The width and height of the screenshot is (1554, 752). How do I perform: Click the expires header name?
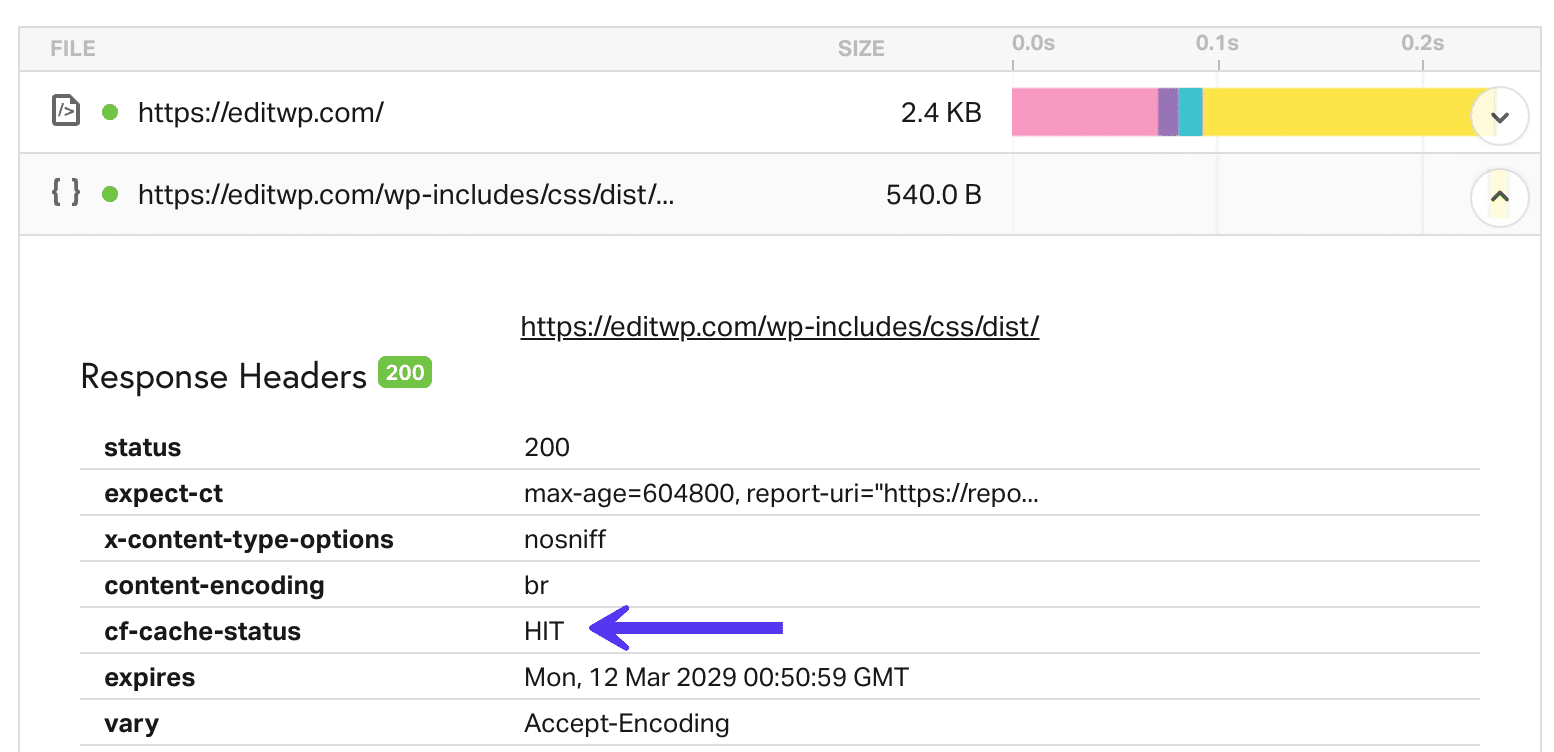point(150,678)
